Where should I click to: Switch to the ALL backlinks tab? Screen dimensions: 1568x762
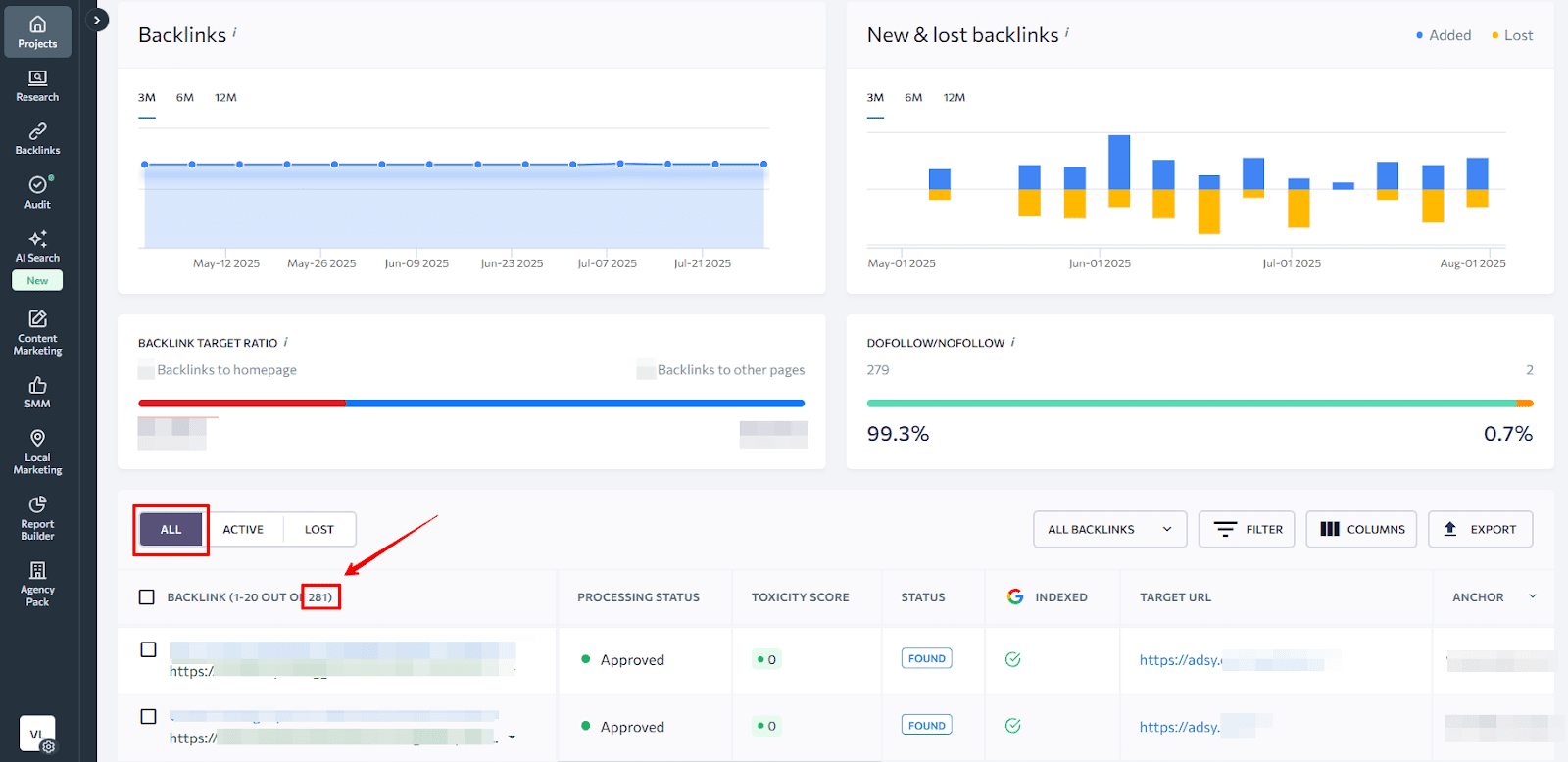[171, 530]
